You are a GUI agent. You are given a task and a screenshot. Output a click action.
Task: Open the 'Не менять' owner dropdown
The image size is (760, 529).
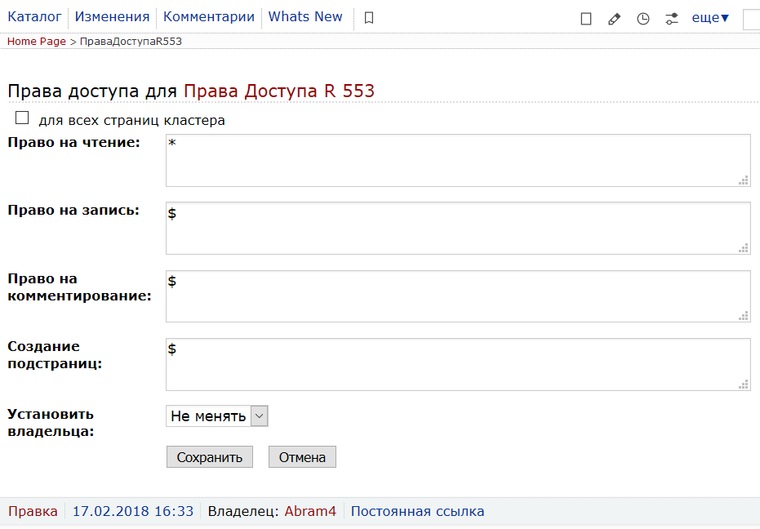[x=217, y=416]
